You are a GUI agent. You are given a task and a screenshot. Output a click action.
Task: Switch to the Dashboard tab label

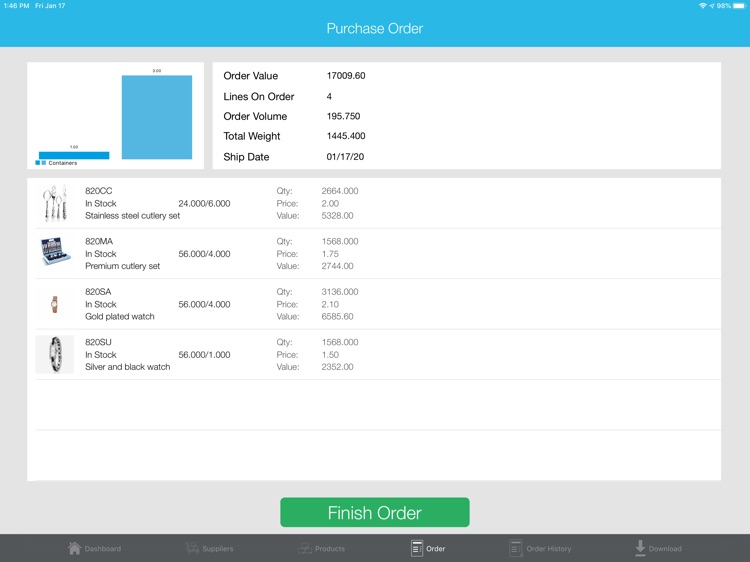103,549
